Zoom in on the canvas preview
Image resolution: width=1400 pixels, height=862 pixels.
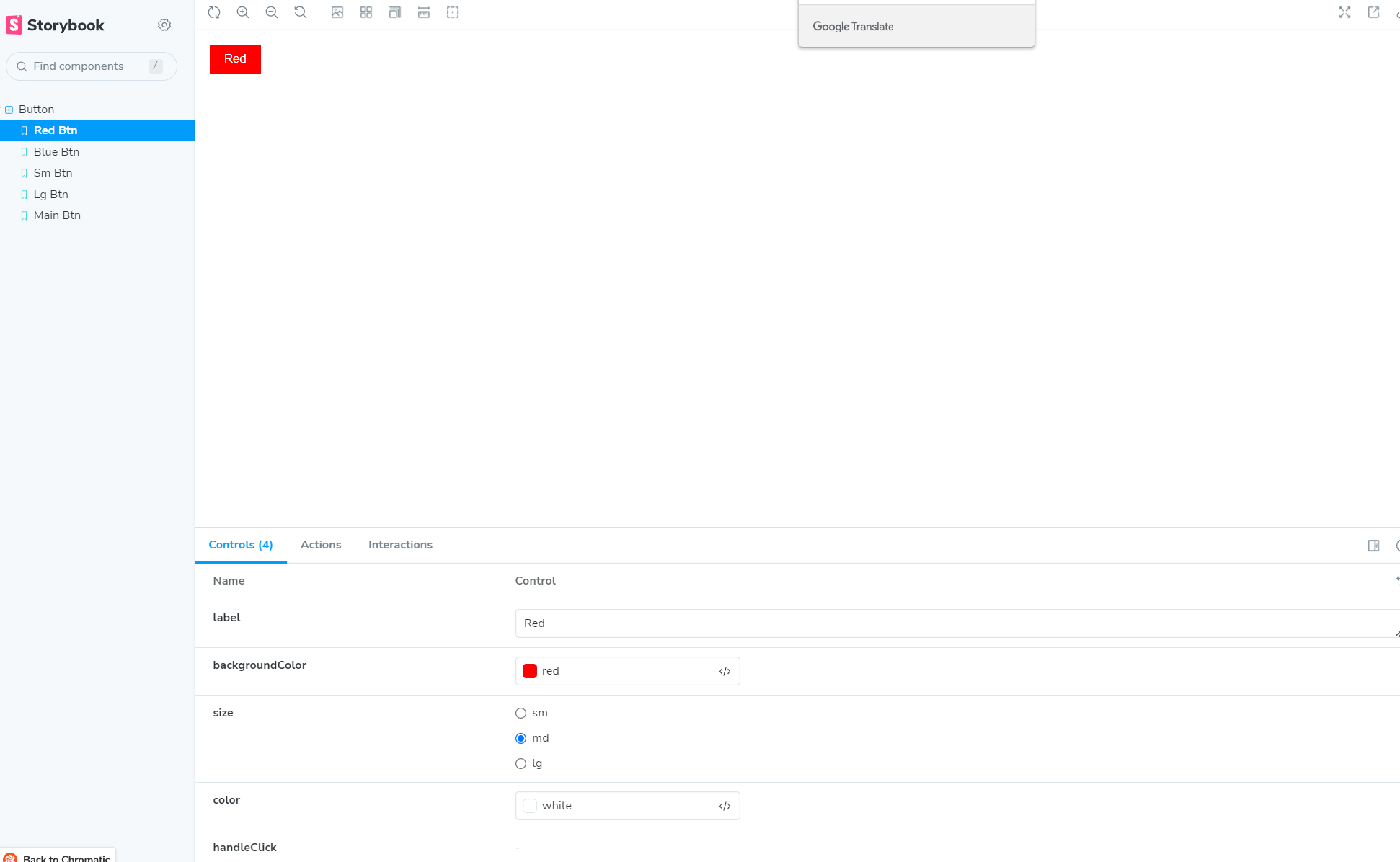pyautogui.click(x=243, y=12)
